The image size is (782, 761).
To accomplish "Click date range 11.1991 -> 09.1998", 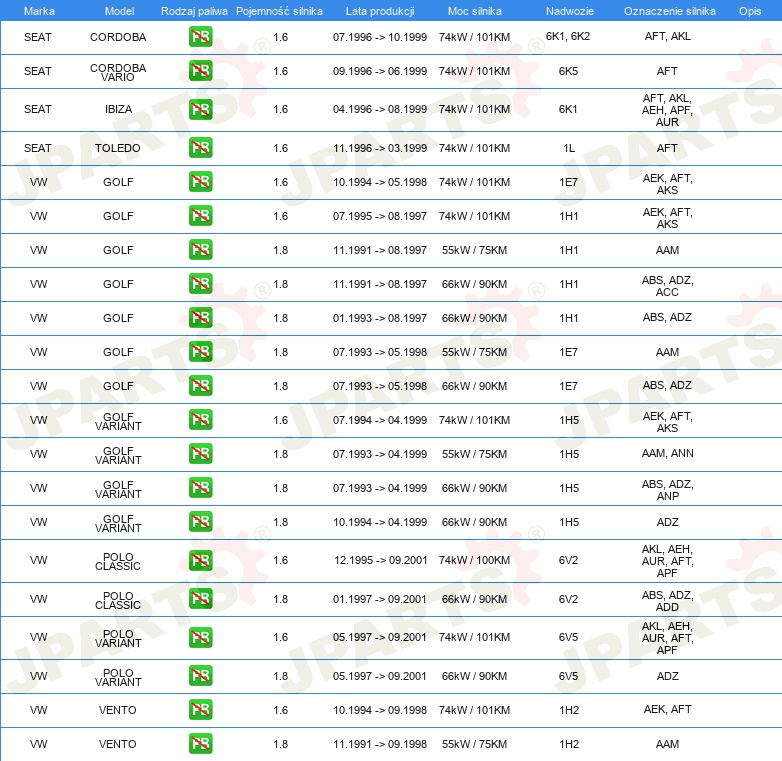I will point(380,744).
